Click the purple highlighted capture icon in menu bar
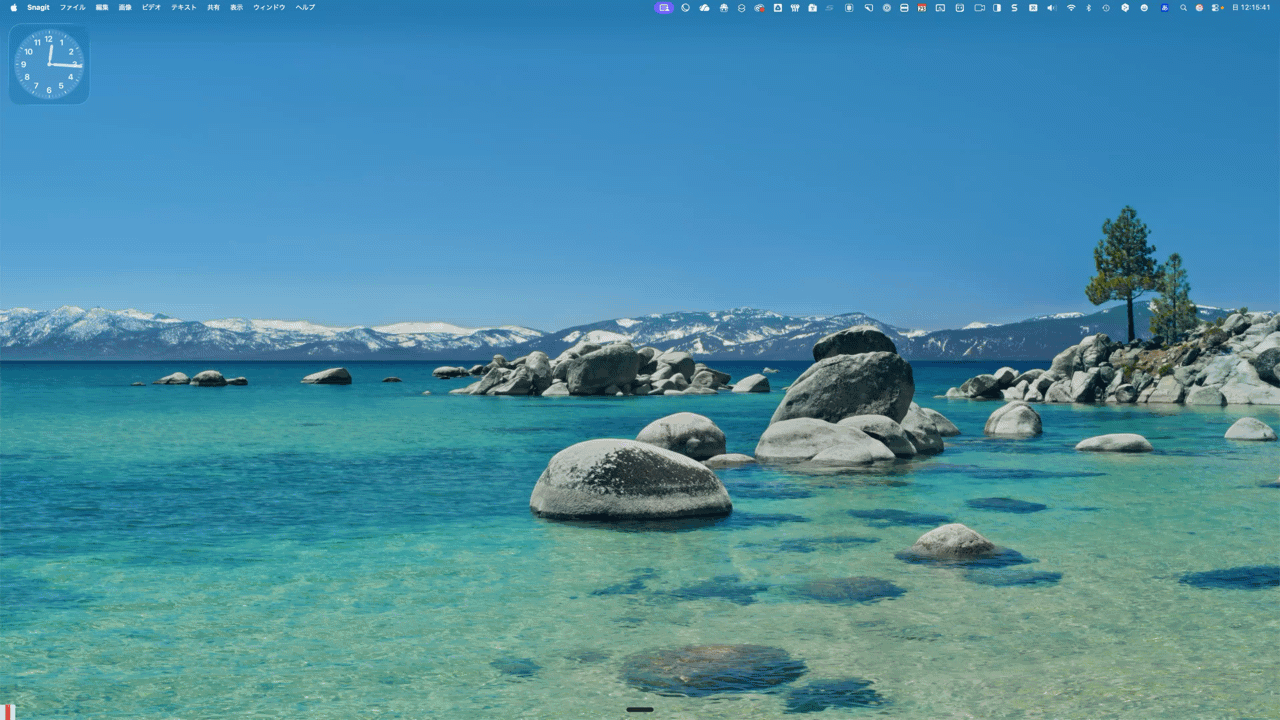 [664, 7]
